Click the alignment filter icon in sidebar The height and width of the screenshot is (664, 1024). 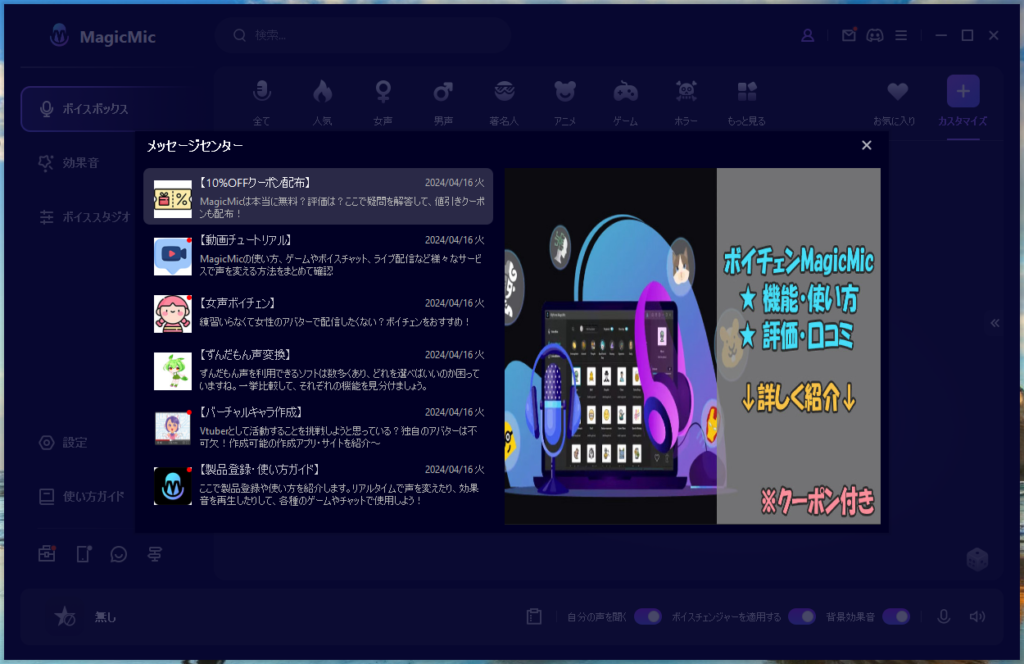point(155,554)
